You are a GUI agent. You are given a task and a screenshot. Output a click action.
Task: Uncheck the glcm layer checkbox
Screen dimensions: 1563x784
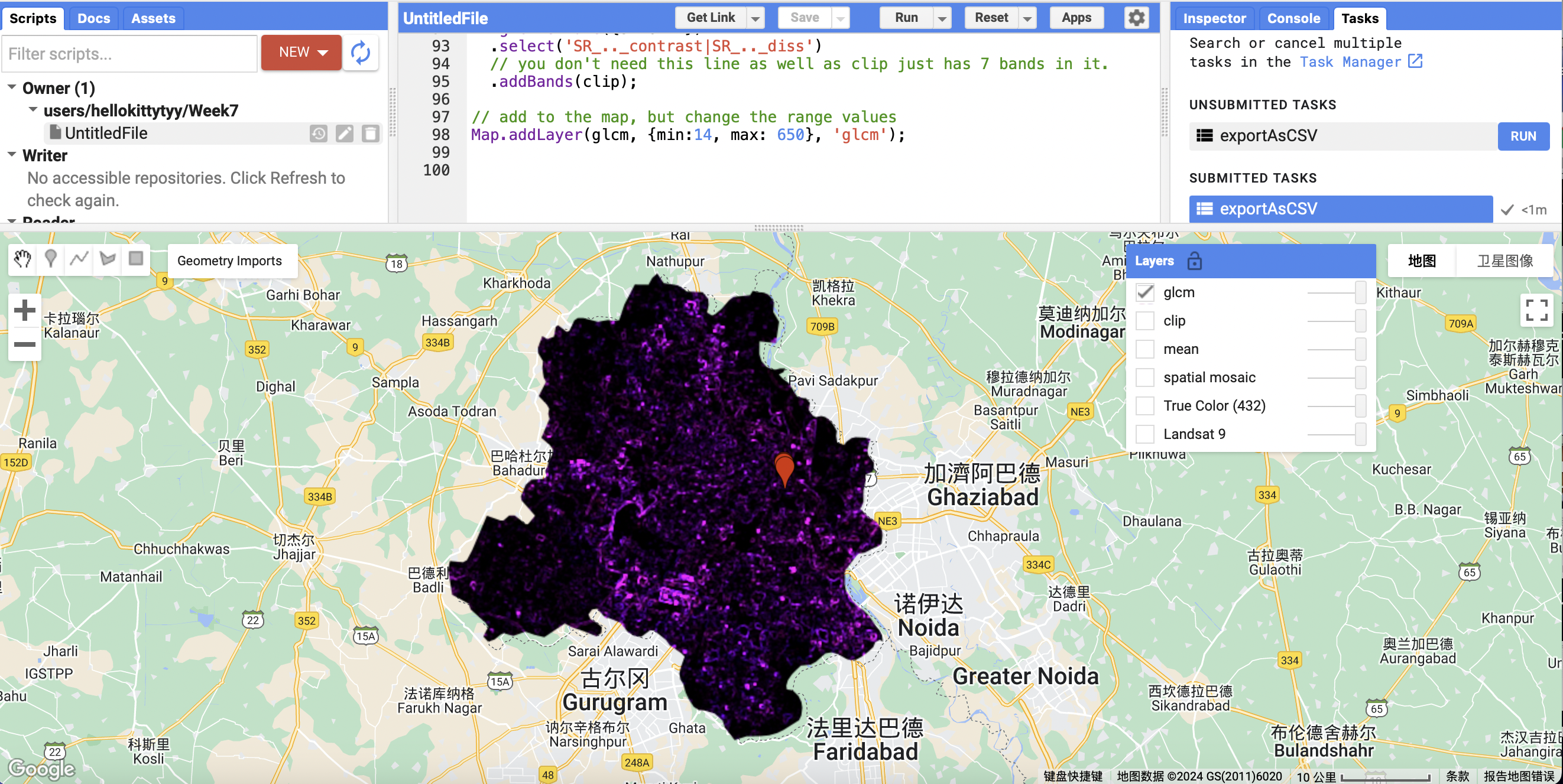point(1145,292)
